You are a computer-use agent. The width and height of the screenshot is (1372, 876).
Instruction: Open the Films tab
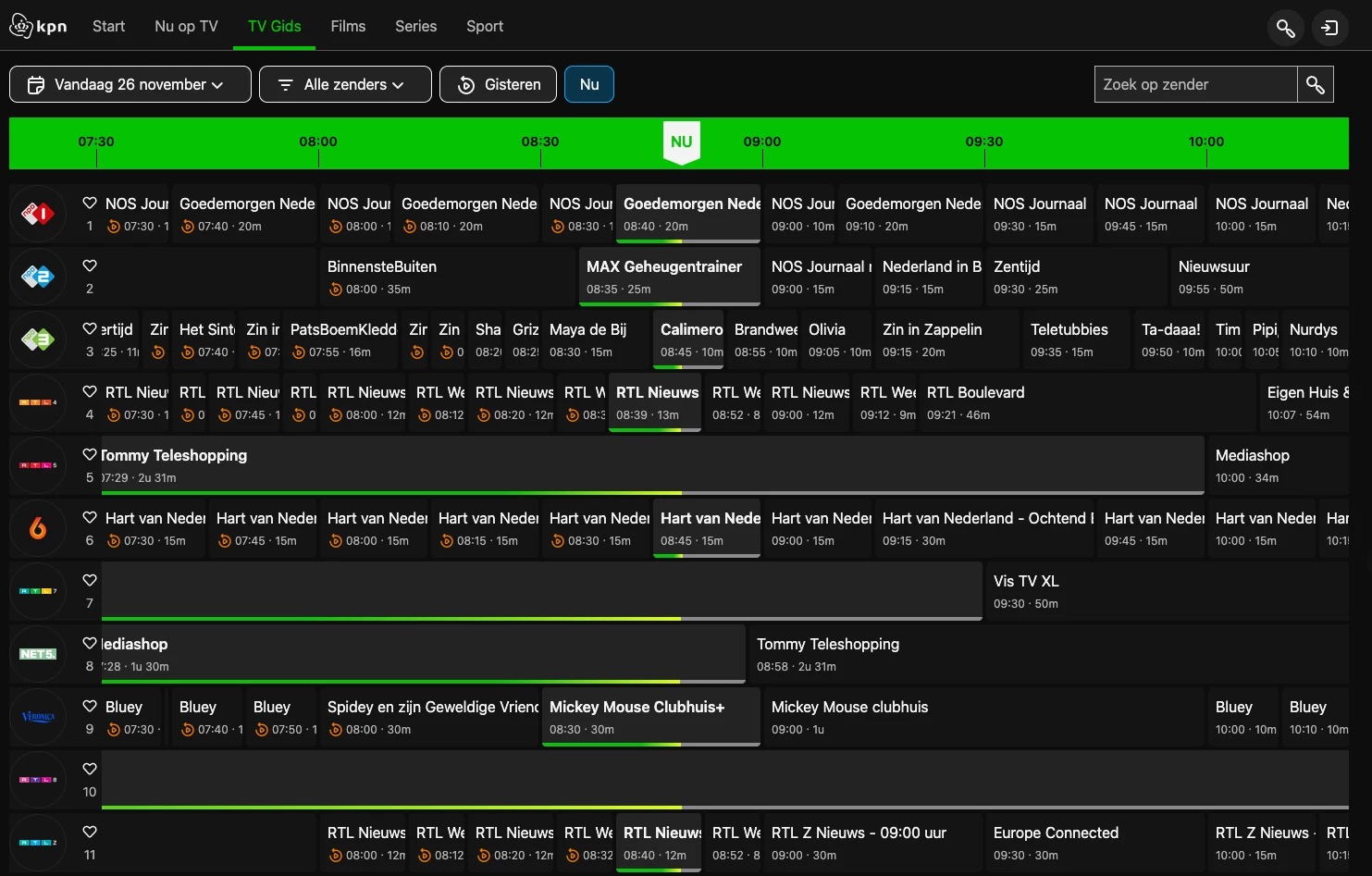348,26
